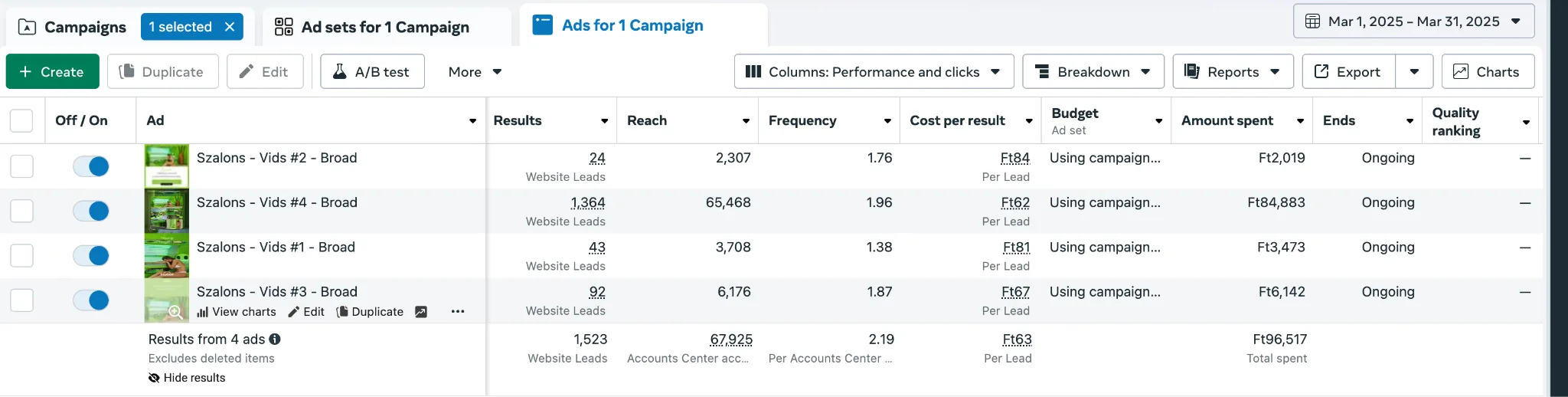Open the Columns: Performance and clicks dropdown

[x=874, y=71]
